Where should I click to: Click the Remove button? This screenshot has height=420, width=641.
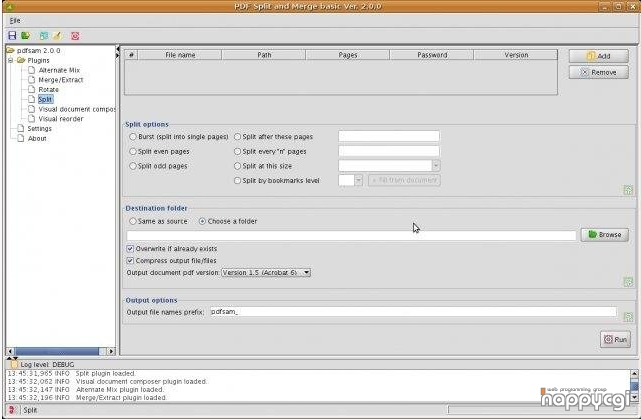(x=598, y=72)
